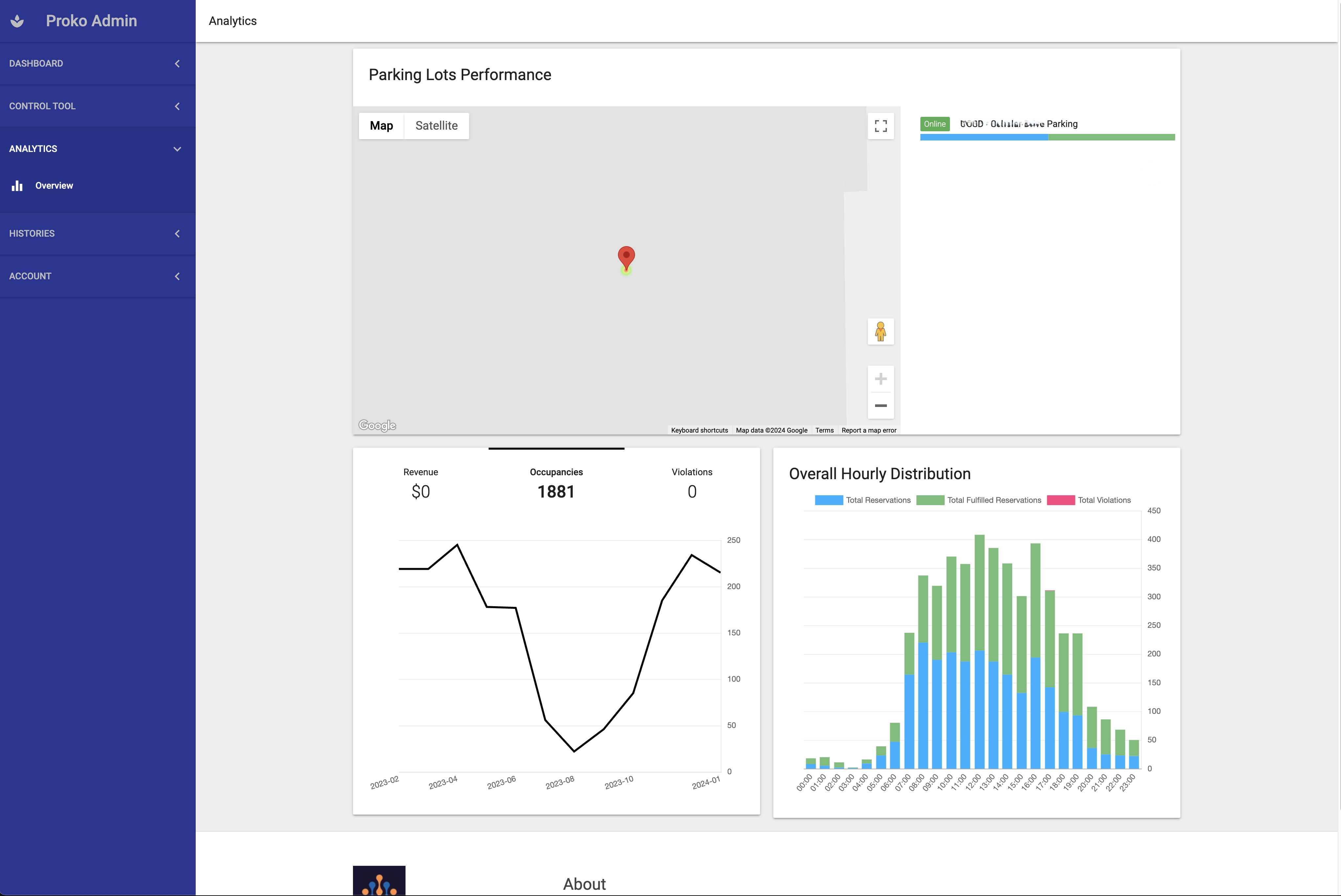
Task: Click the Analytics page title
Action: pyautogui.click(x=233, y=21)
